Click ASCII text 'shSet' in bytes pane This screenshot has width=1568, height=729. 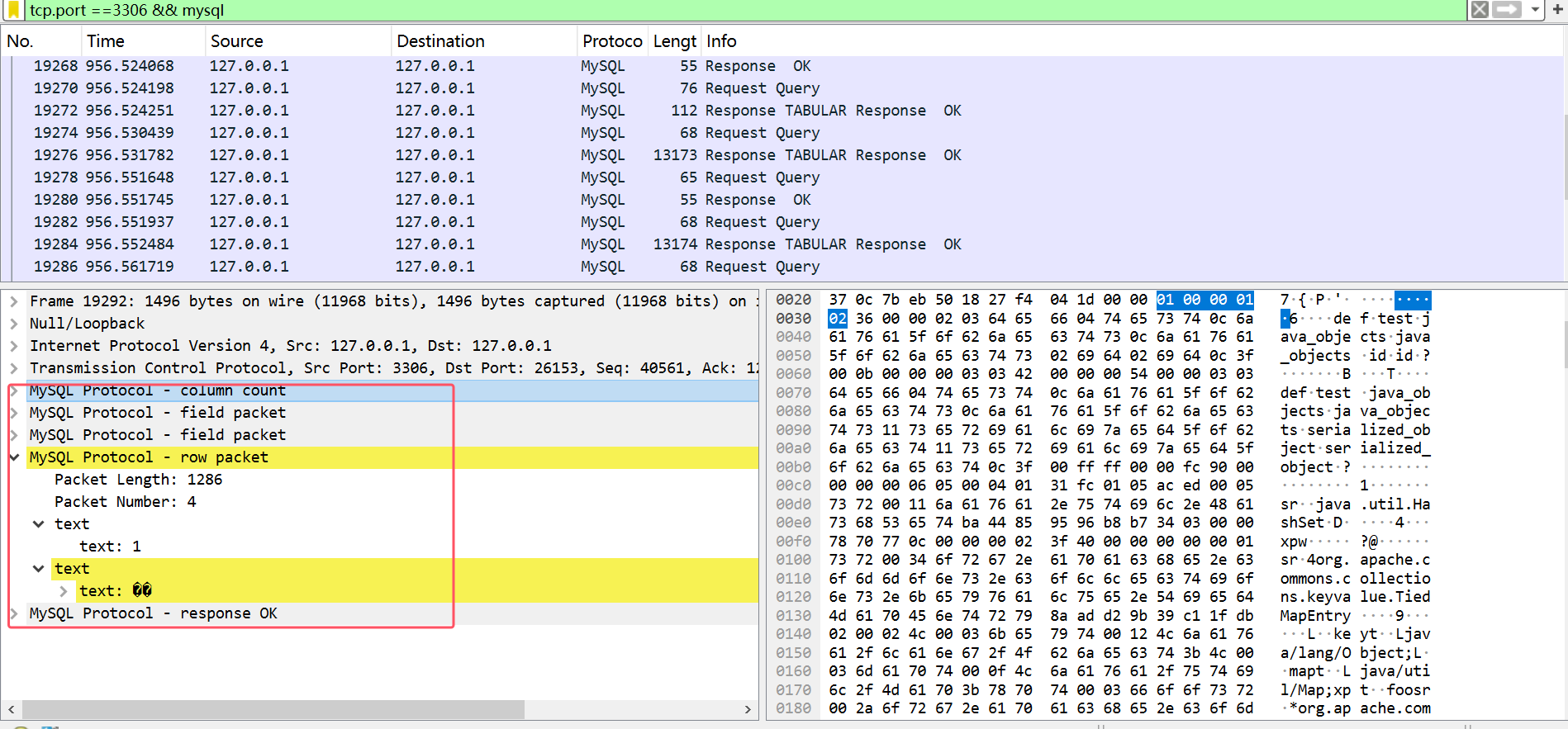pos(1303,523)
